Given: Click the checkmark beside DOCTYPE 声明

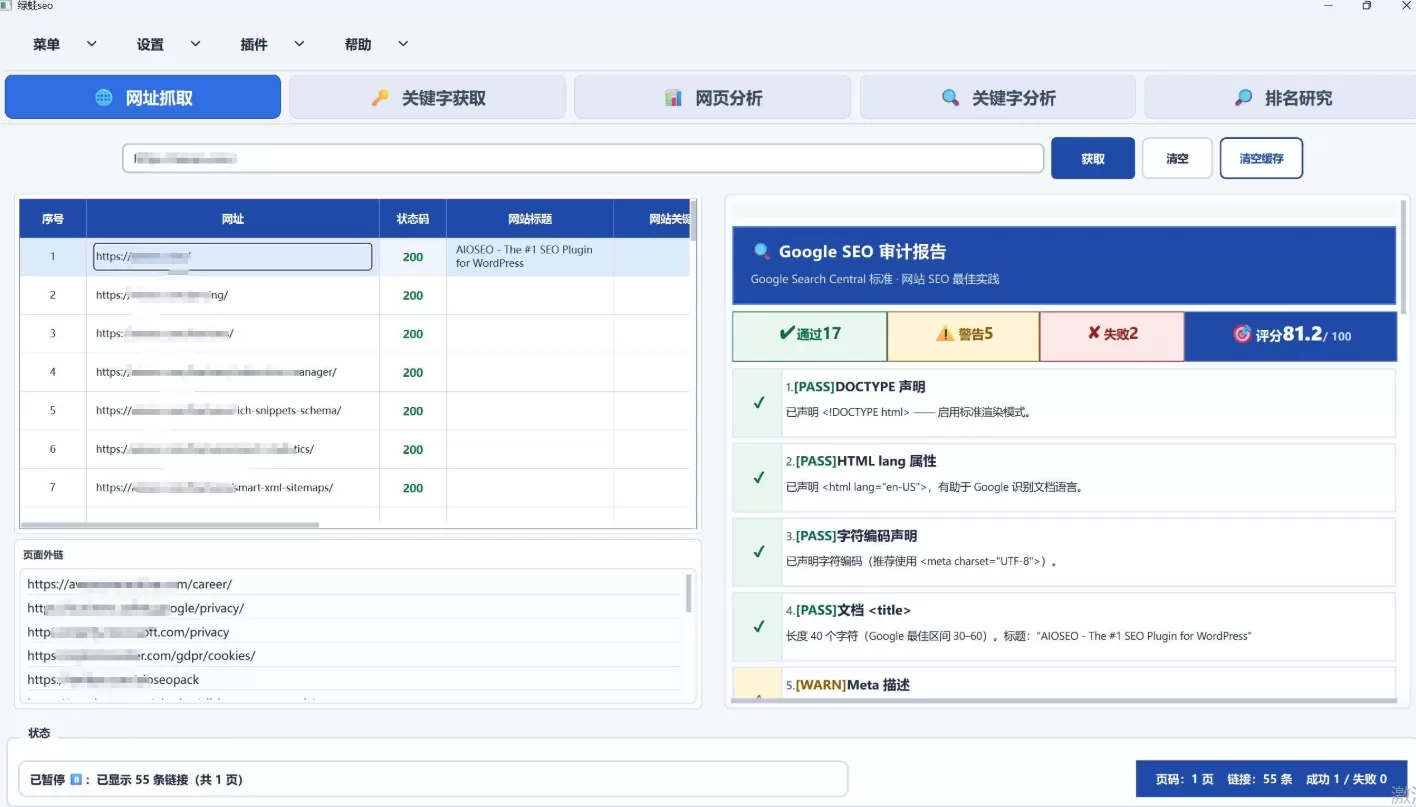Looking at the screenshot, I should coord(759,403).
